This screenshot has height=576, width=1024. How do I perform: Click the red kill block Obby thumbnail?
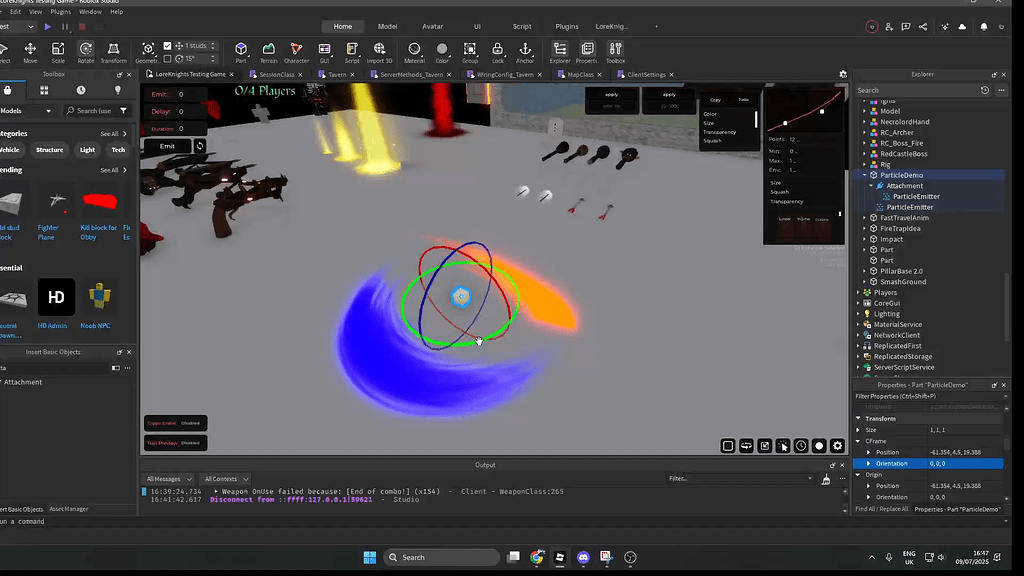click(100, 200)
